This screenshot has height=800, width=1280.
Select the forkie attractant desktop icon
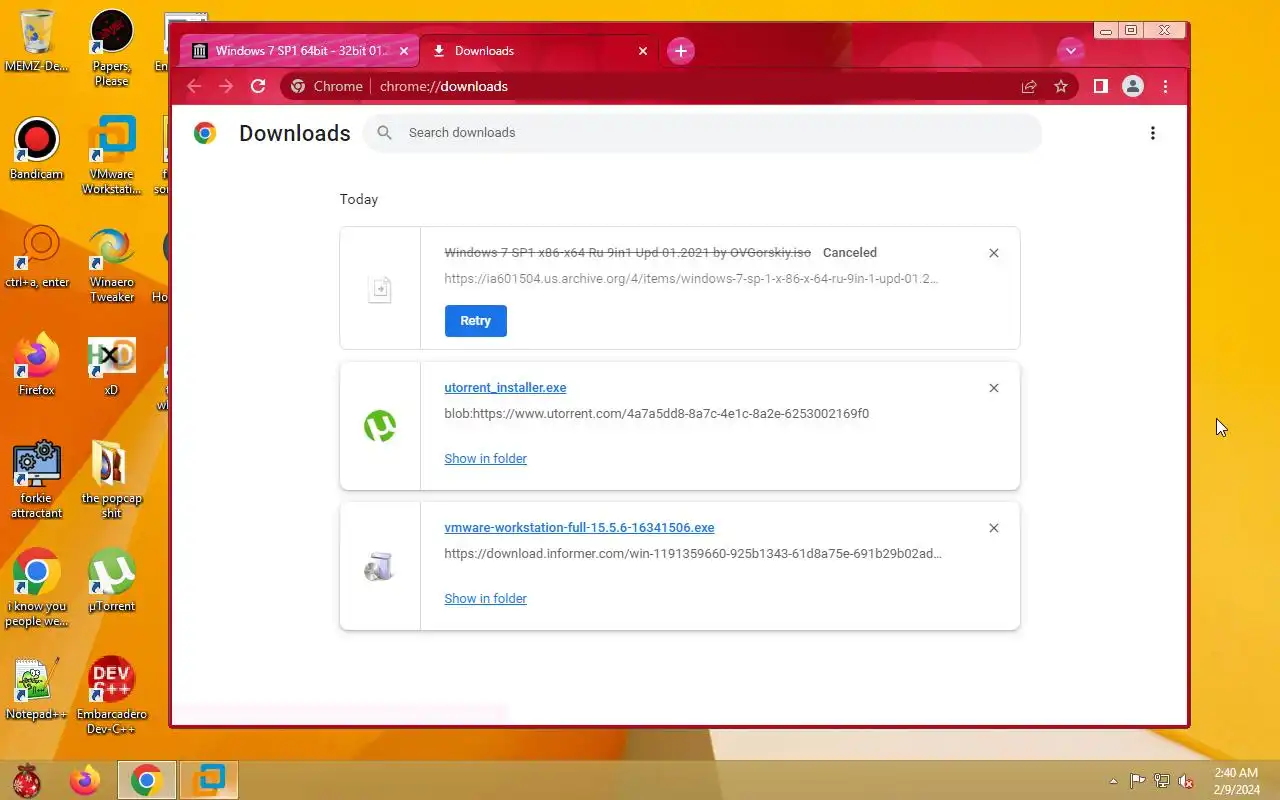coord(37,480)
